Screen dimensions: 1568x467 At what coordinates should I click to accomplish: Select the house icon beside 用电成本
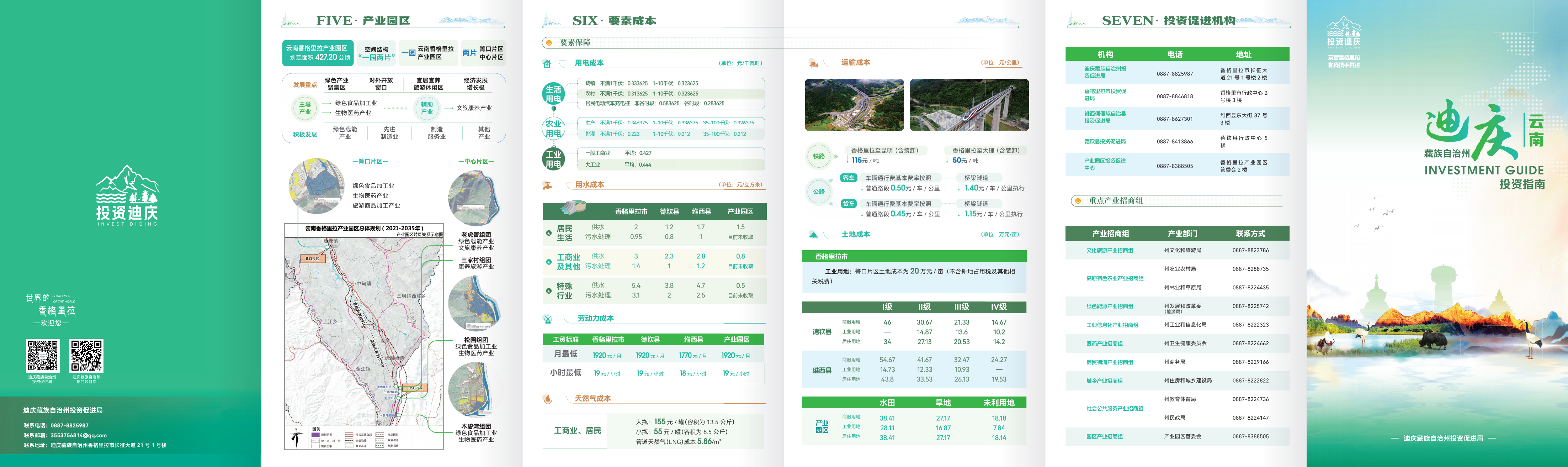pos(547,63)
